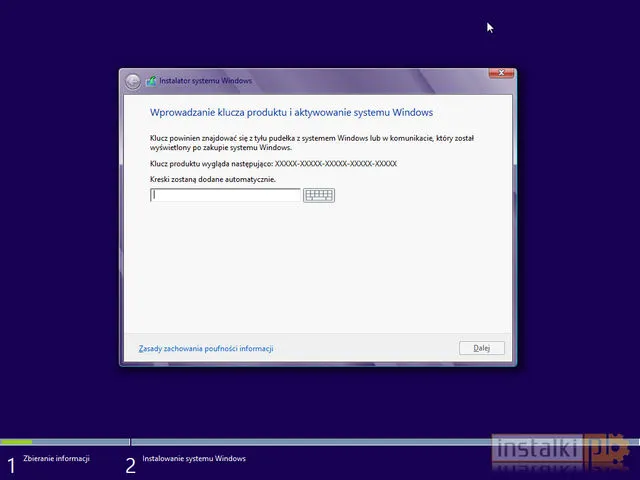Click the XXXXX-XXXXX product key sample text

[336, 164]
